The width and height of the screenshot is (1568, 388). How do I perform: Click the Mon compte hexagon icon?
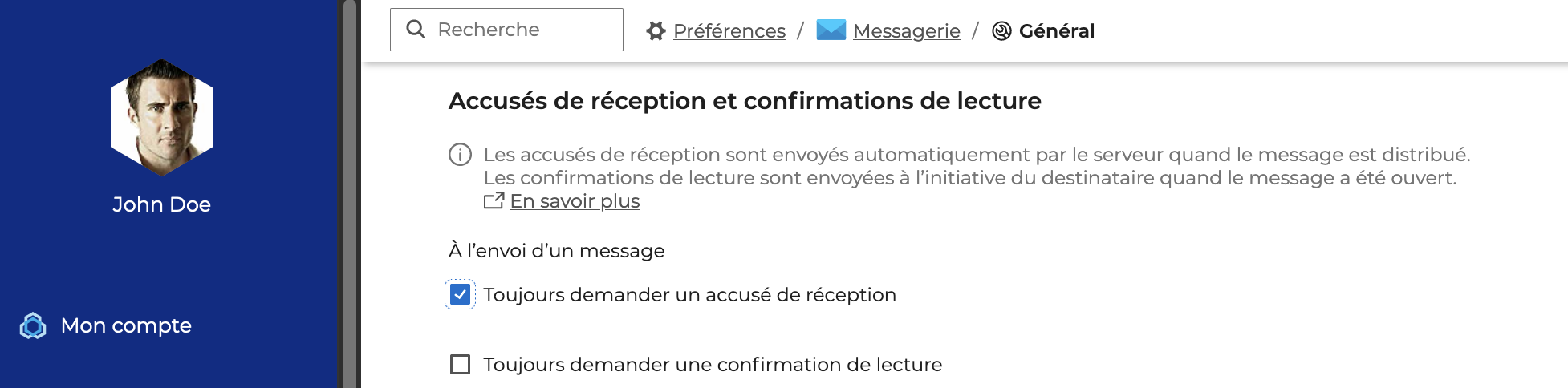point(33,325)
